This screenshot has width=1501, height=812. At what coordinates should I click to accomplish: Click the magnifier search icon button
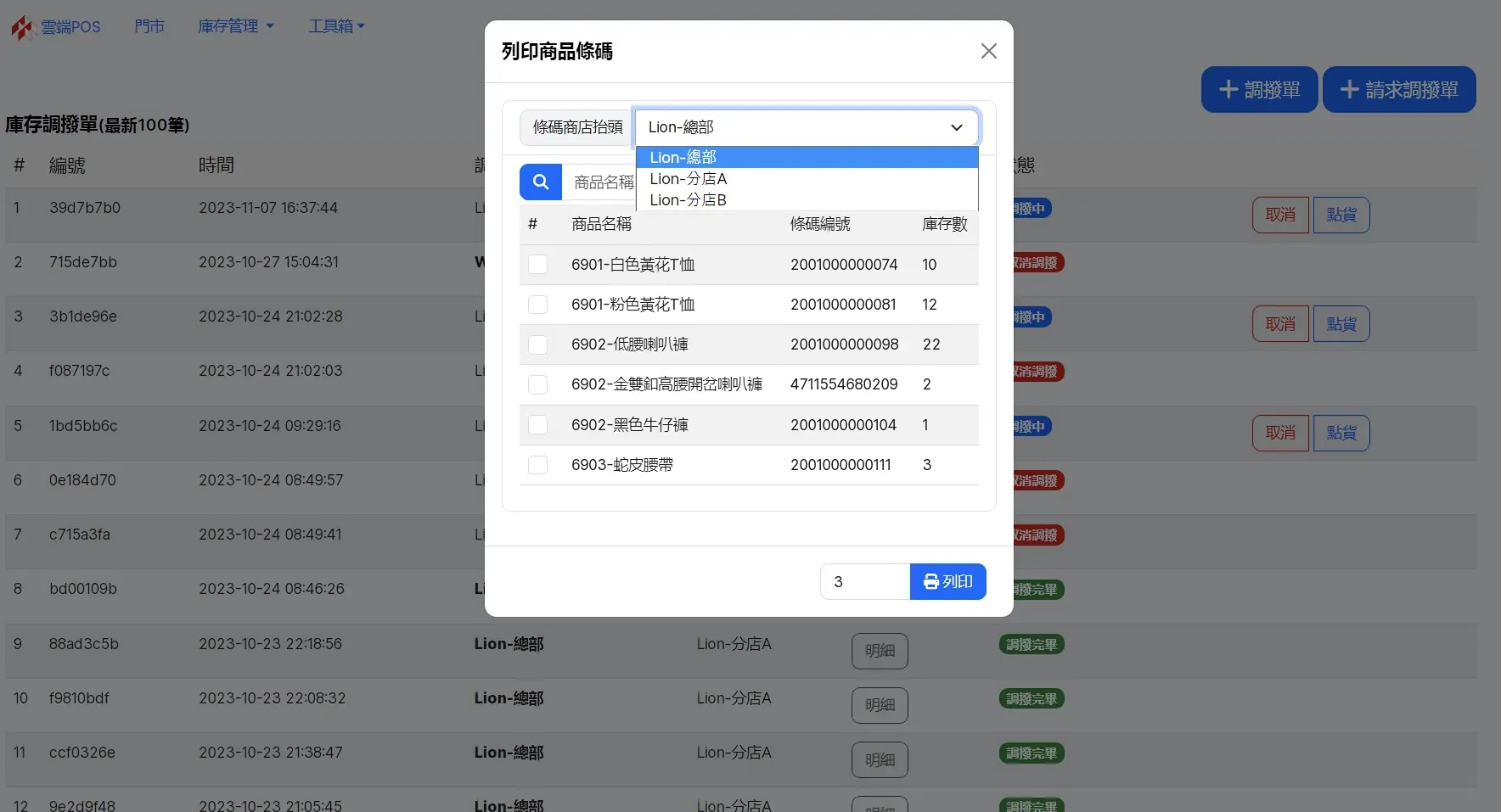tap(541, 182)
